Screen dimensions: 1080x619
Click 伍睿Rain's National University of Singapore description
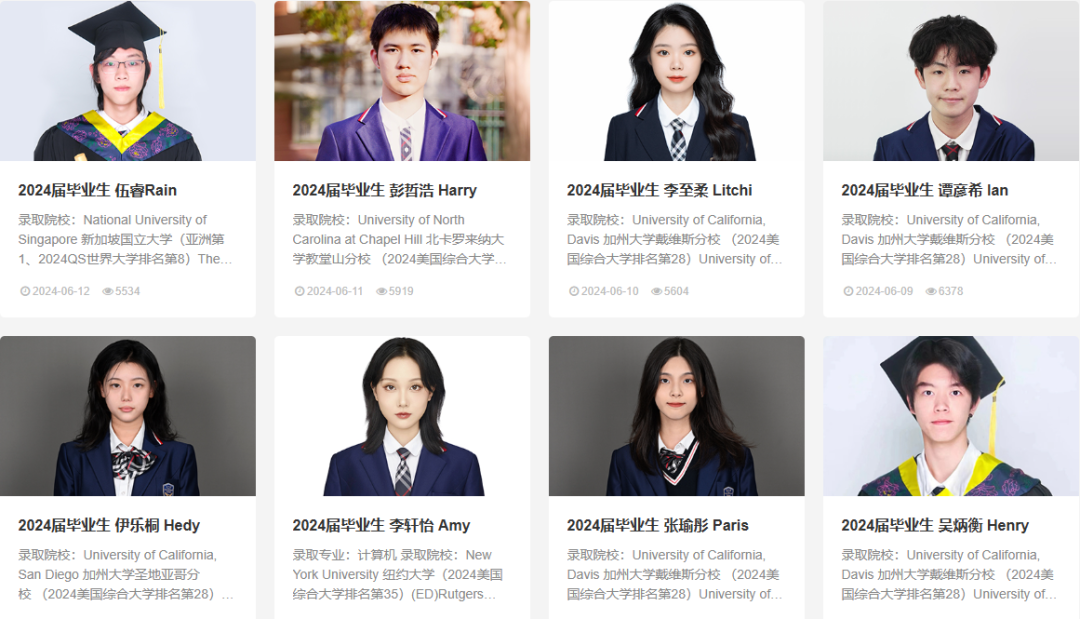125,240
